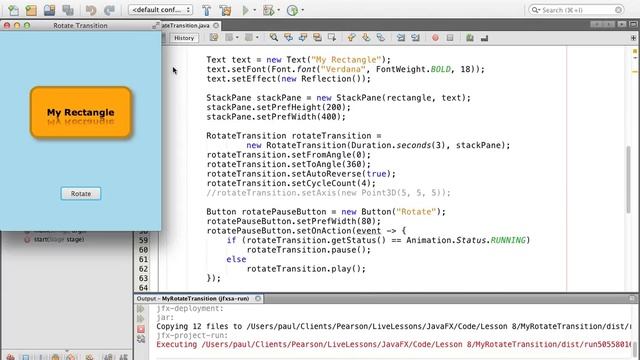Focus the Search input field

[x=576, y=9]
